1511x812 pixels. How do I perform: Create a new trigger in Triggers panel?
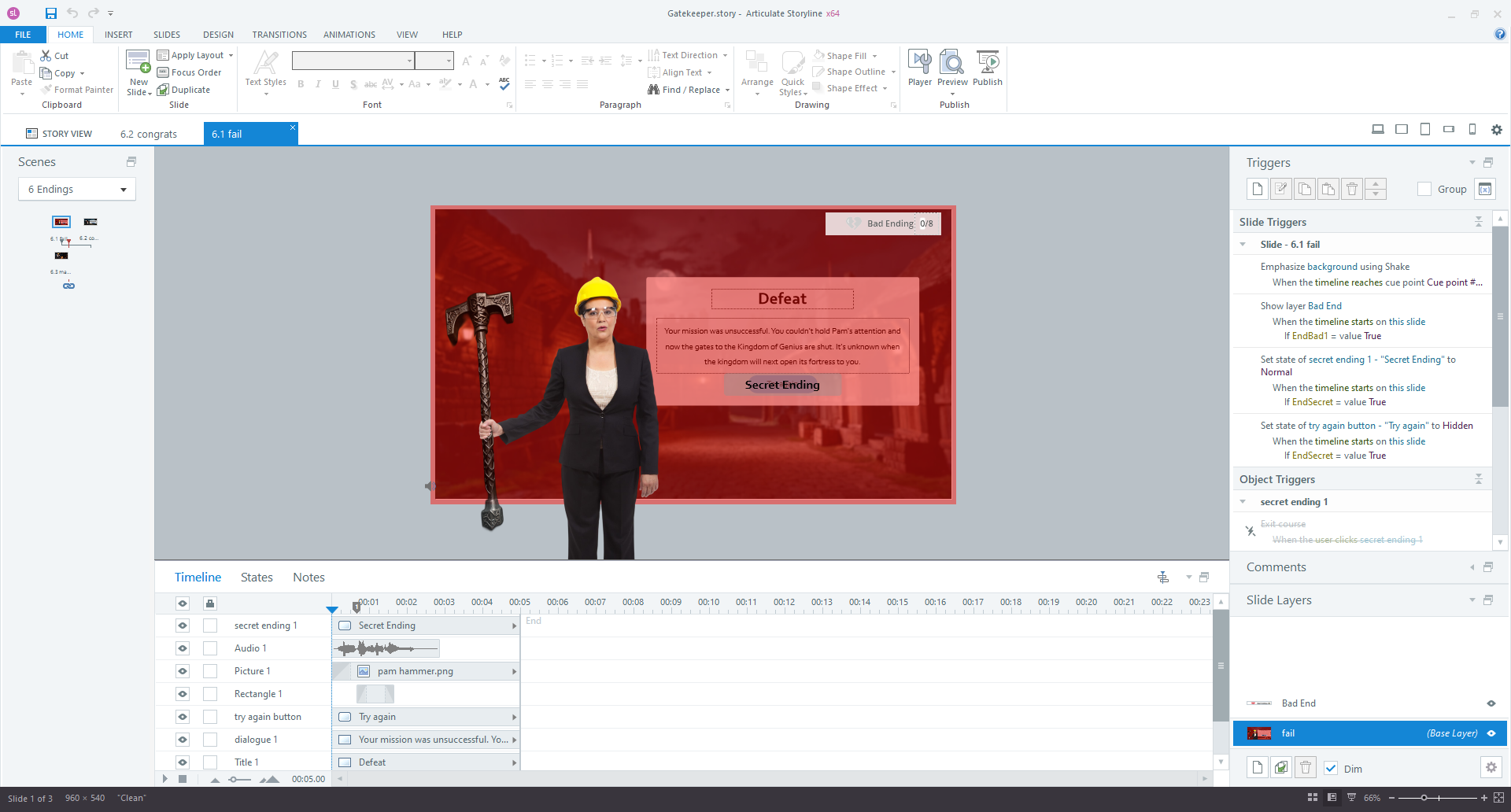[1258, 189]
